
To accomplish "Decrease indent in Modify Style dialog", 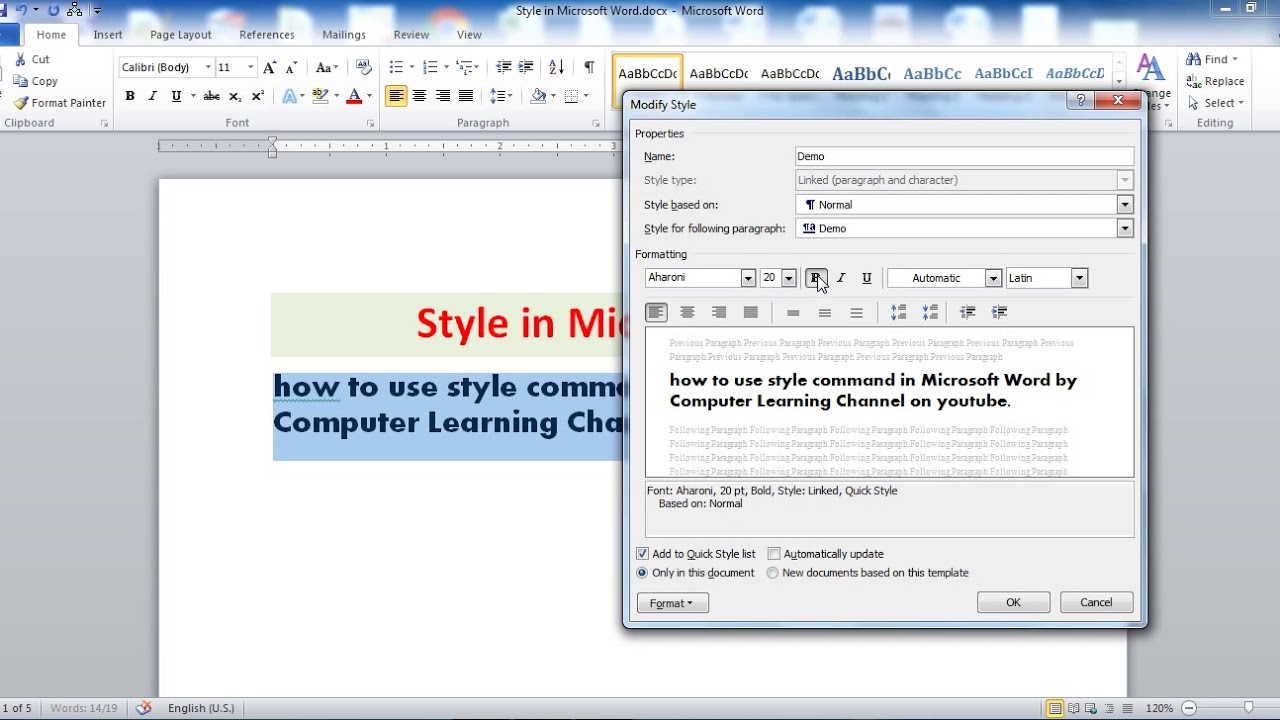I will pos(968,313).
